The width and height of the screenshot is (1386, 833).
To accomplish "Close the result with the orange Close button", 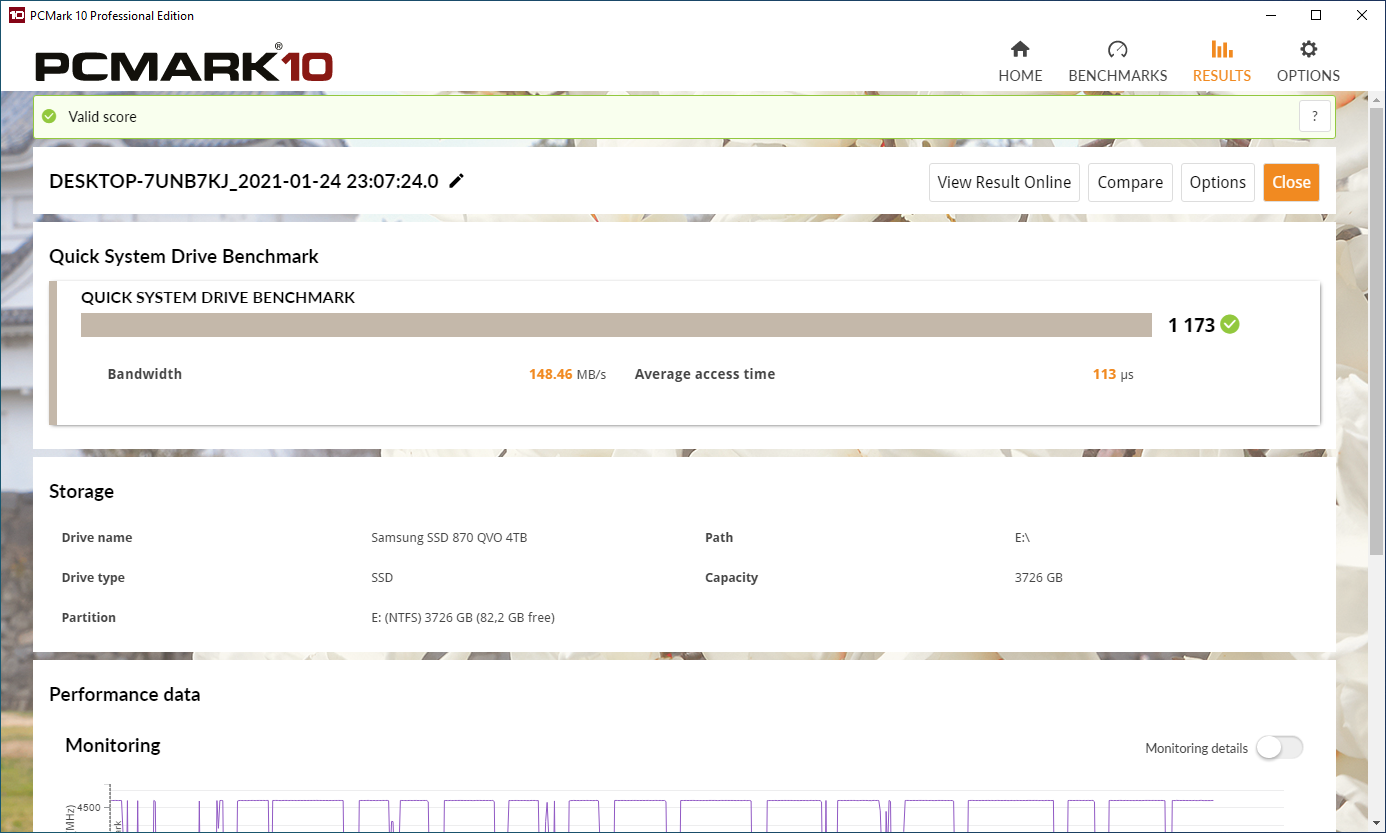I will coord(1291,182).
